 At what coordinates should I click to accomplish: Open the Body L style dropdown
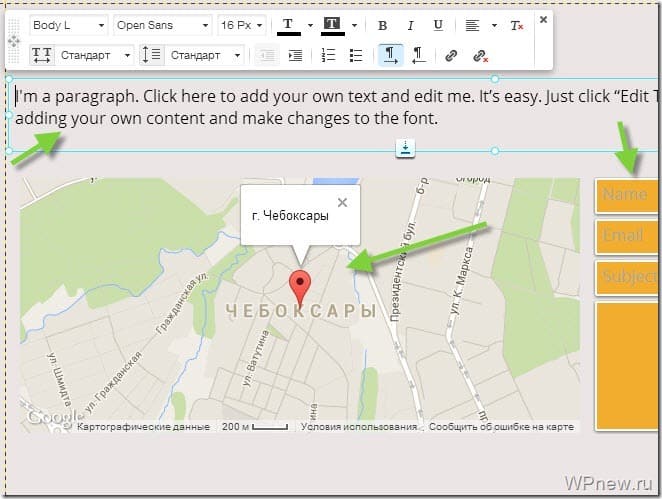coord(69,25)
